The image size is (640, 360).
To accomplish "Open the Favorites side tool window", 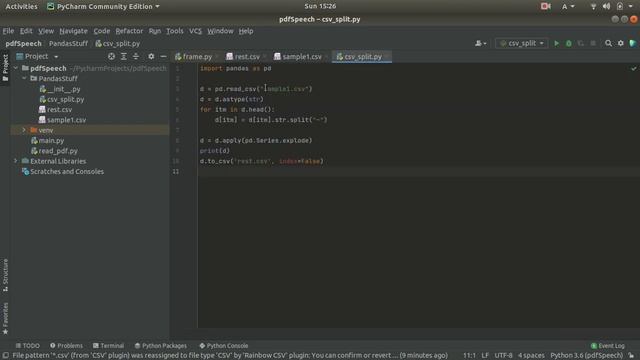I will [x=5, y=318].
